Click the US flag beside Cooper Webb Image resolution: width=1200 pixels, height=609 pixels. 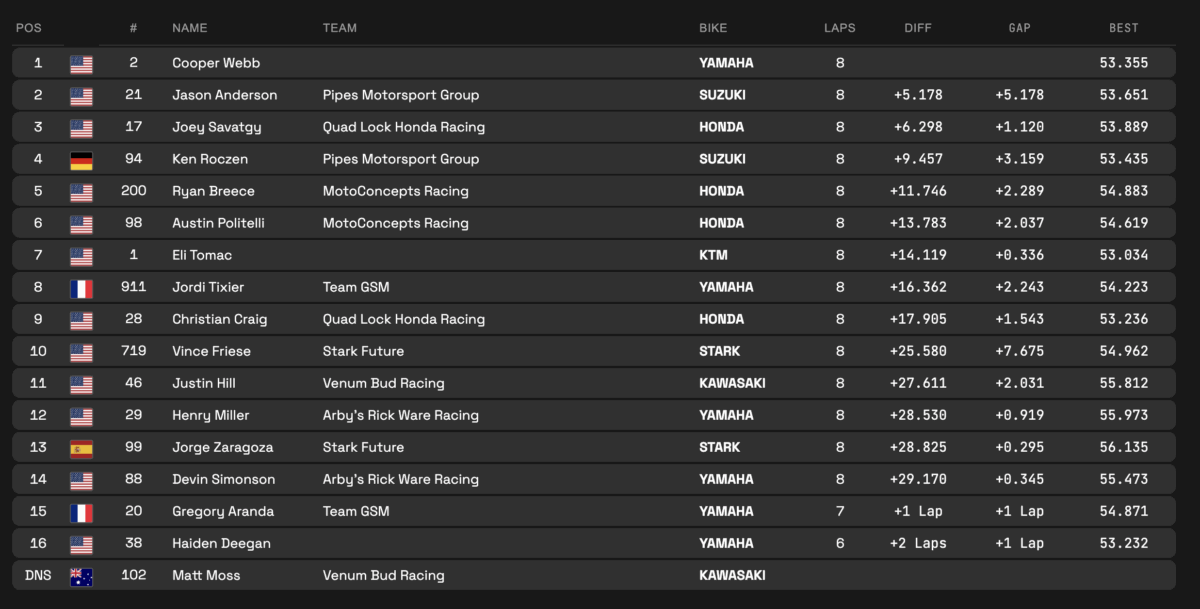pyautogui.click(x=81, y=63)
